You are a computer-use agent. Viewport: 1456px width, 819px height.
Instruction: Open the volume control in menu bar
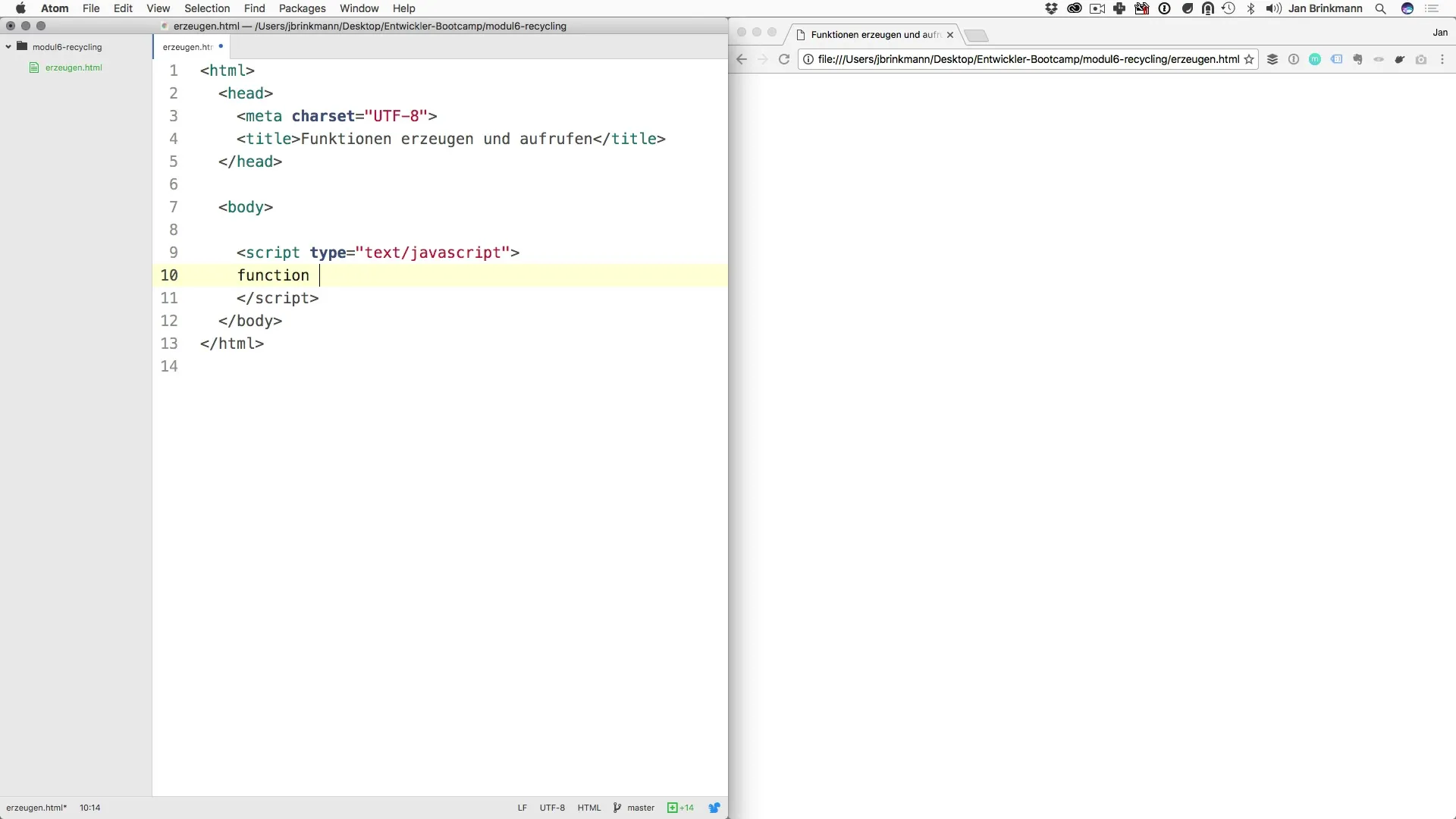(x=1273, y=8)
